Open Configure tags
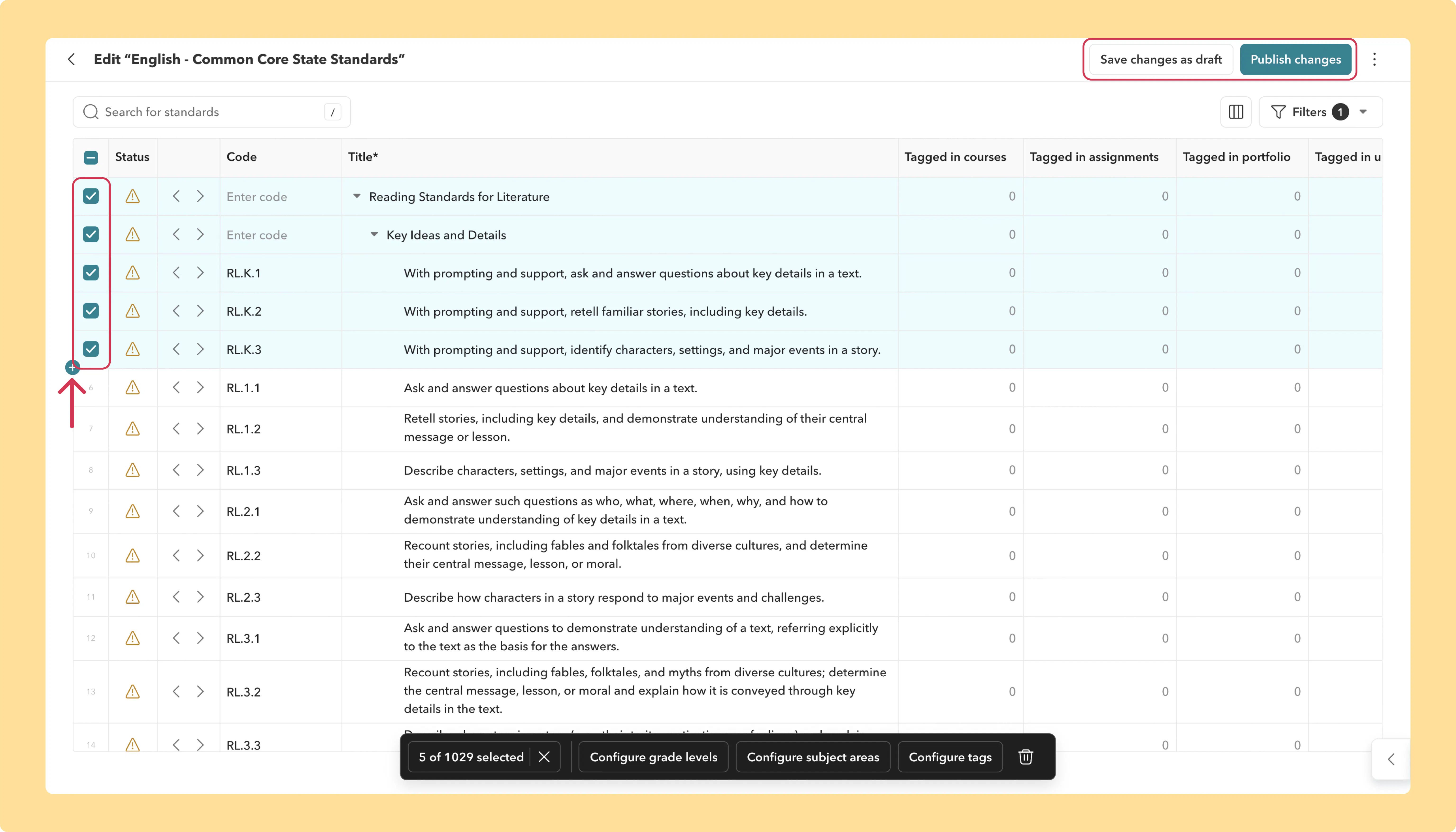 click(950, 757)
